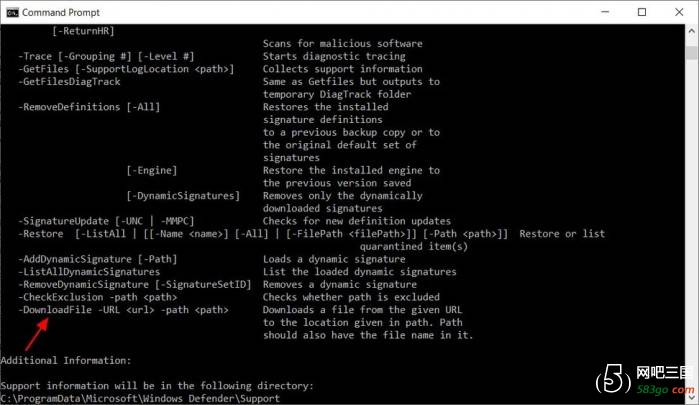Click the -DownloadFile command text
The width and height of the screenshot is (700, 405).
click(x=55, y=310)
